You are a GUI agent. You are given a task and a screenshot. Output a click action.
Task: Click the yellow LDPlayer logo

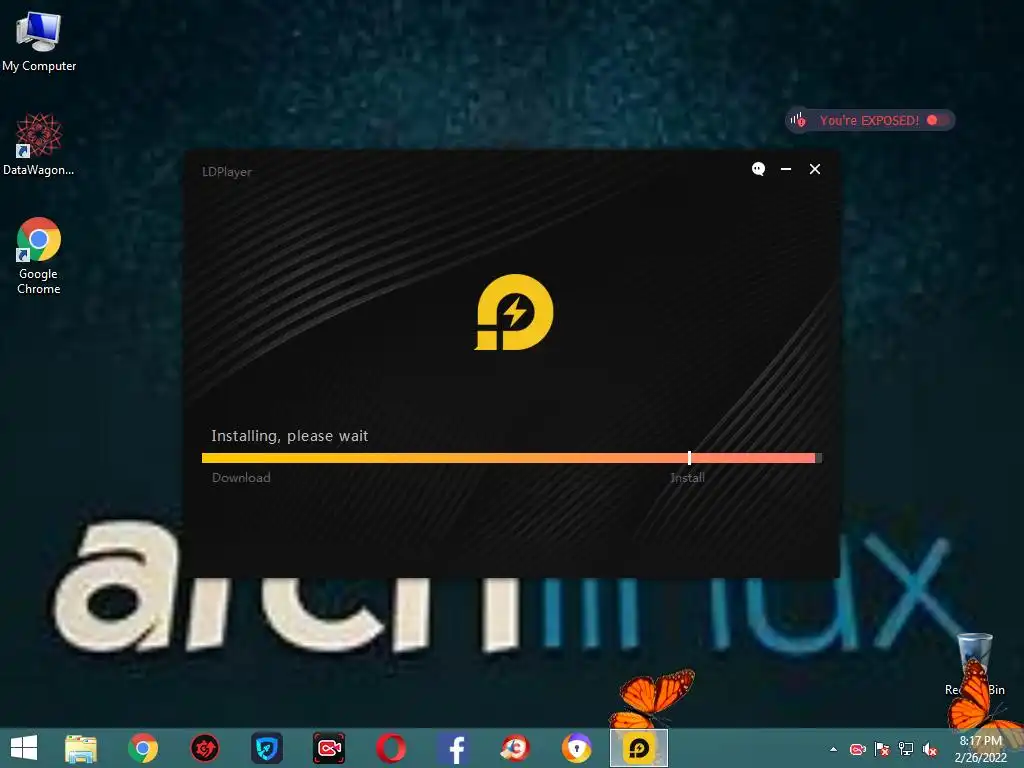coord(514,312)
